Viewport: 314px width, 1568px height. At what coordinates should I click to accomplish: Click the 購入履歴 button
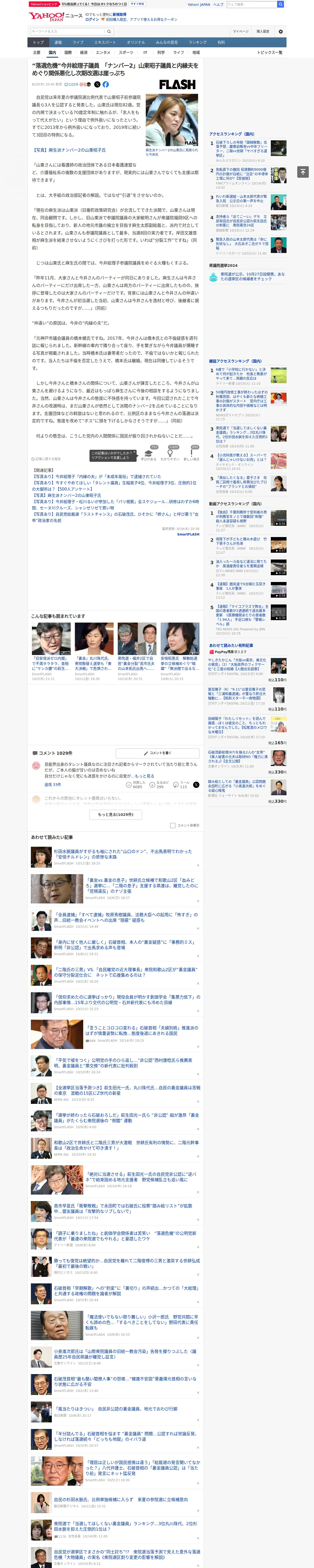point(263,32)
